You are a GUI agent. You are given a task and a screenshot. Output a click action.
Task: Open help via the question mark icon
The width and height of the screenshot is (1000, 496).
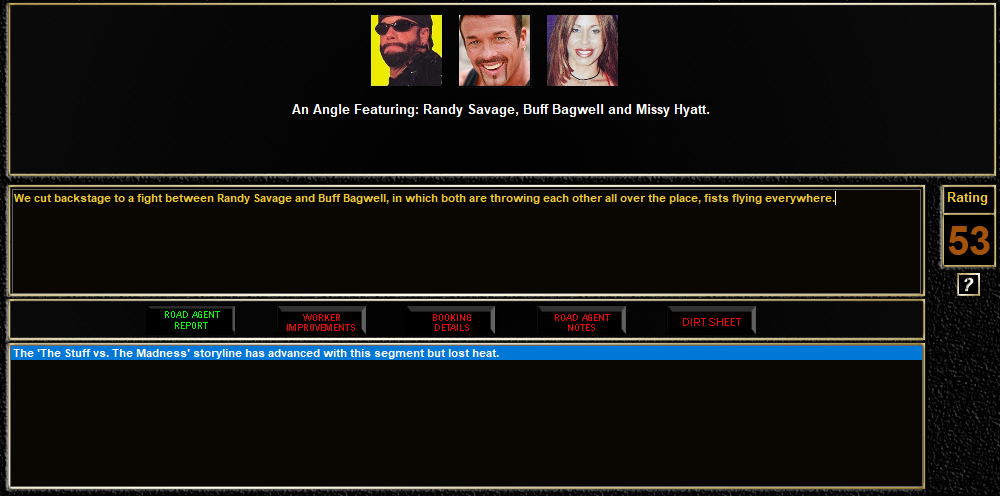pyautogui.click(x=967, y=285)
